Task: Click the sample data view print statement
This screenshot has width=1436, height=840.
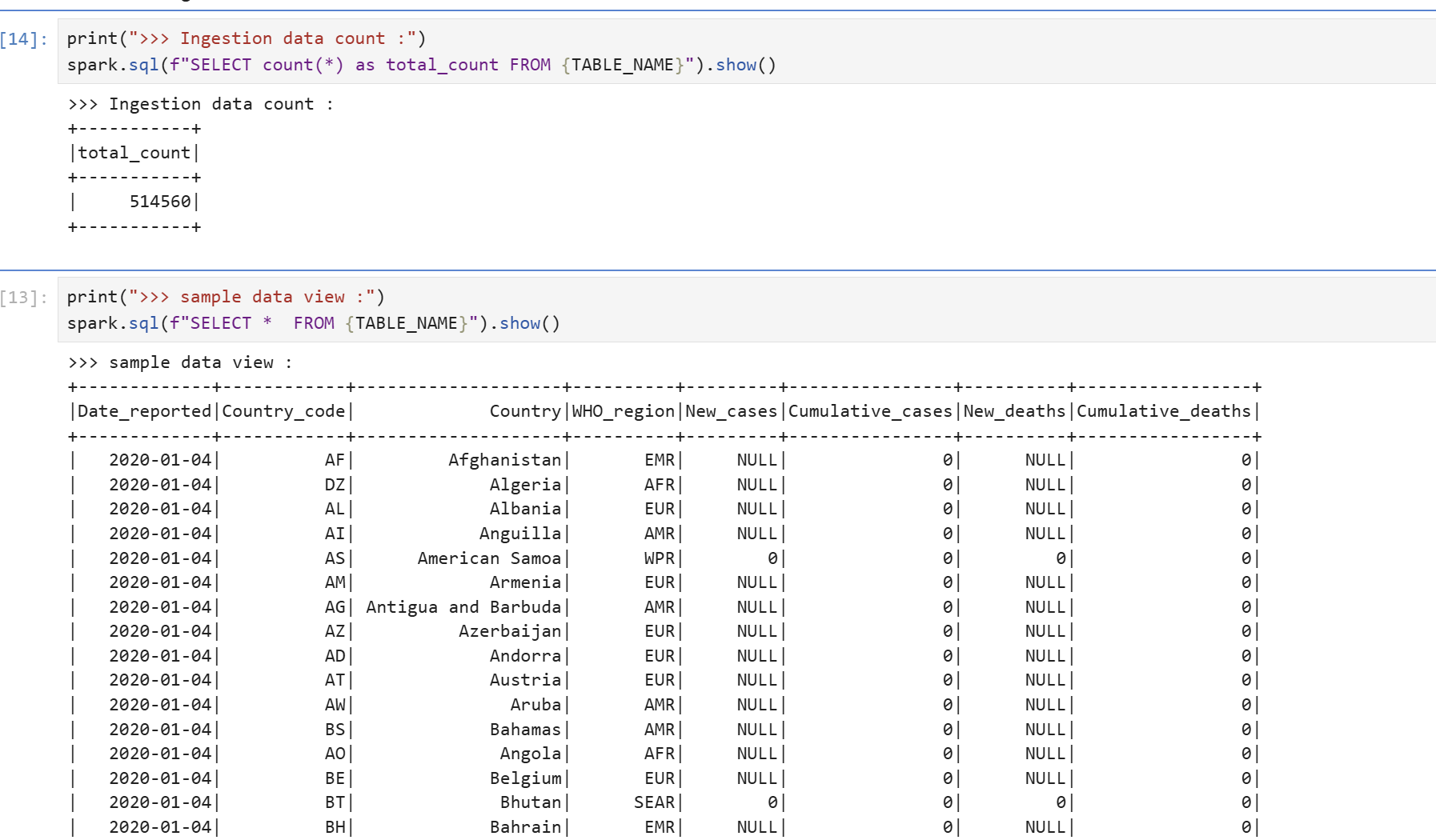Action: click(225, 297)
